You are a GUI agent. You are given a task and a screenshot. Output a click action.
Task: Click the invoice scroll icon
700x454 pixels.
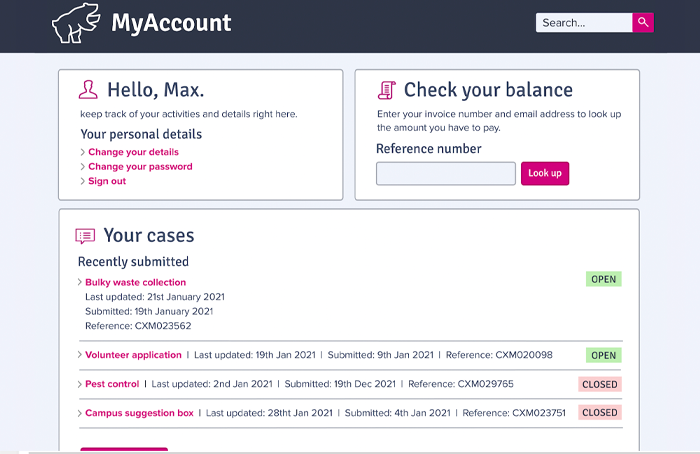click(x=386, y=90)
